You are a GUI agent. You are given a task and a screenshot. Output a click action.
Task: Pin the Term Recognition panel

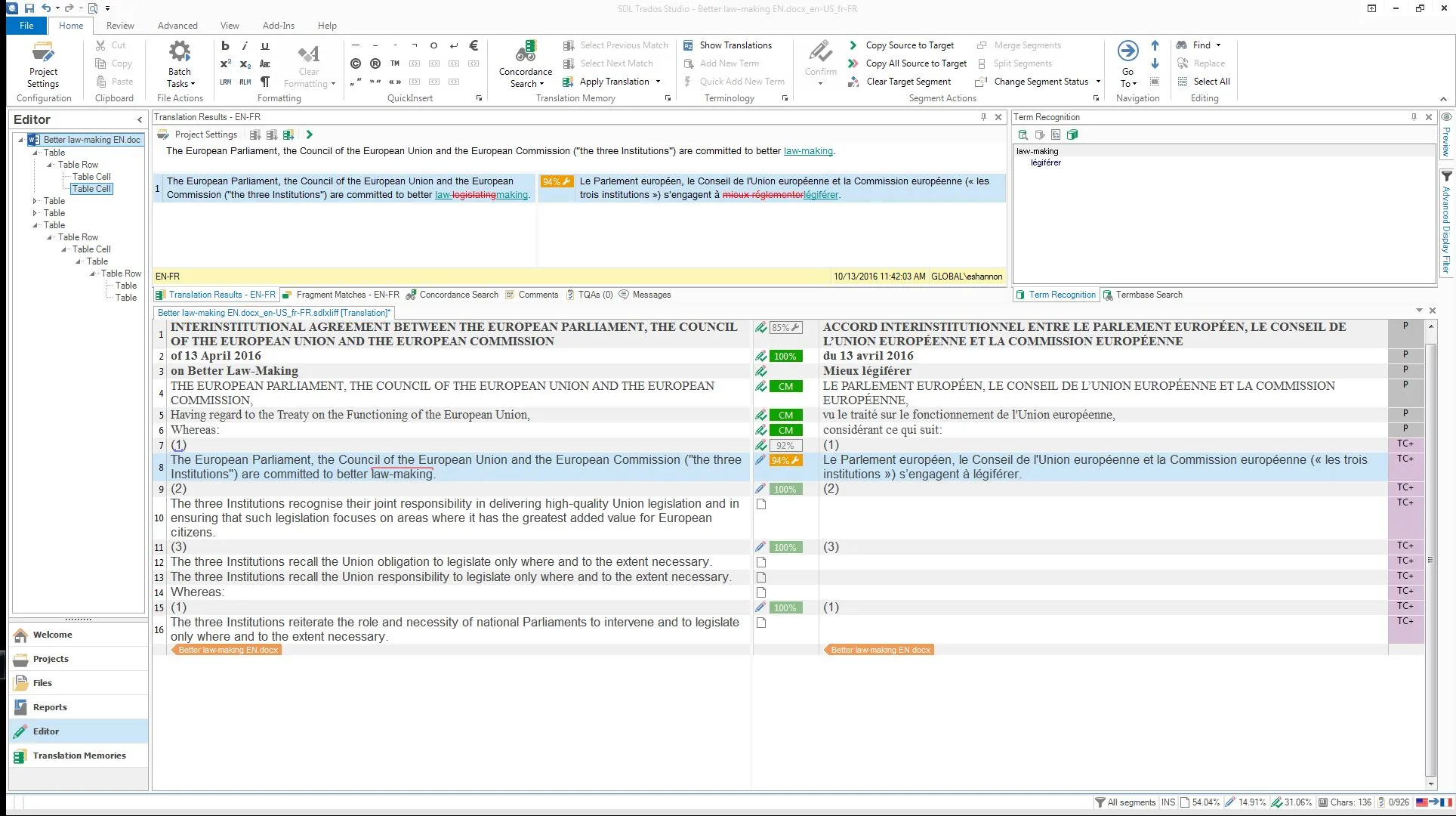[1413, 116]
